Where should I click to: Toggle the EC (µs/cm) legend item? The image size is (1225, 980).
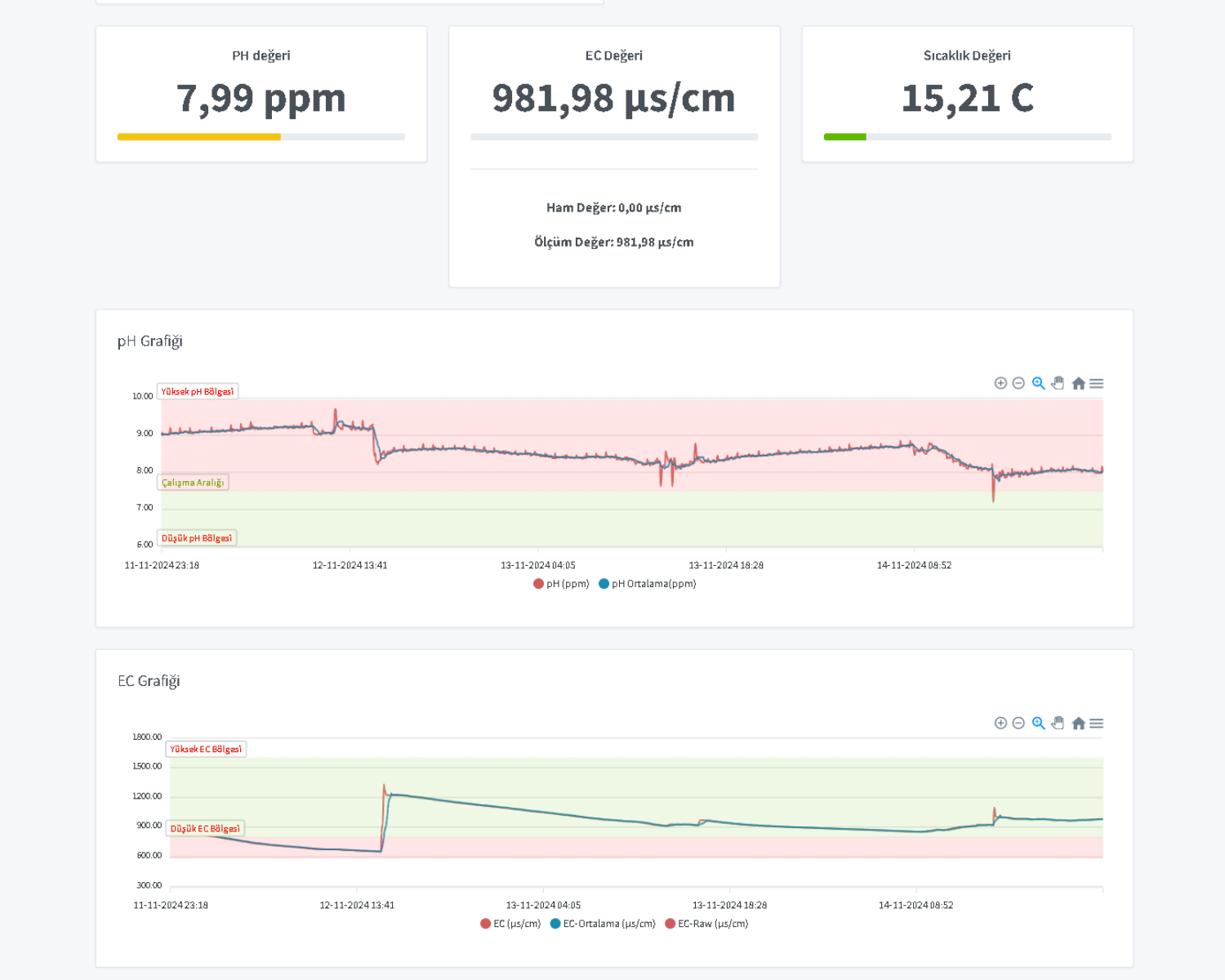click(511, 924)
